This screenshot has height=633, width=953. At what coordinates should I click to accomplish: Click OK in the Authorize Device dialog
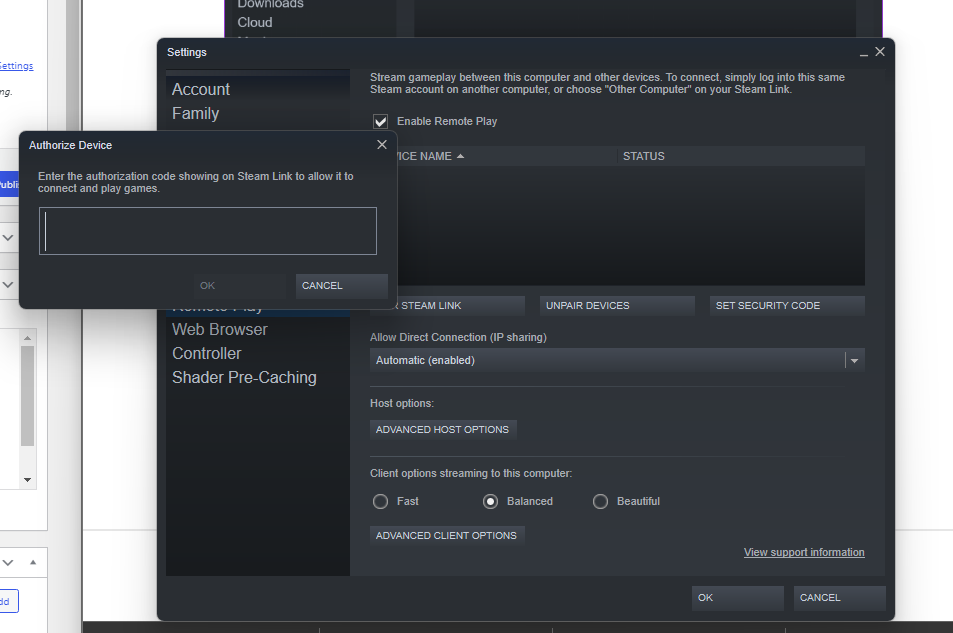239,286
